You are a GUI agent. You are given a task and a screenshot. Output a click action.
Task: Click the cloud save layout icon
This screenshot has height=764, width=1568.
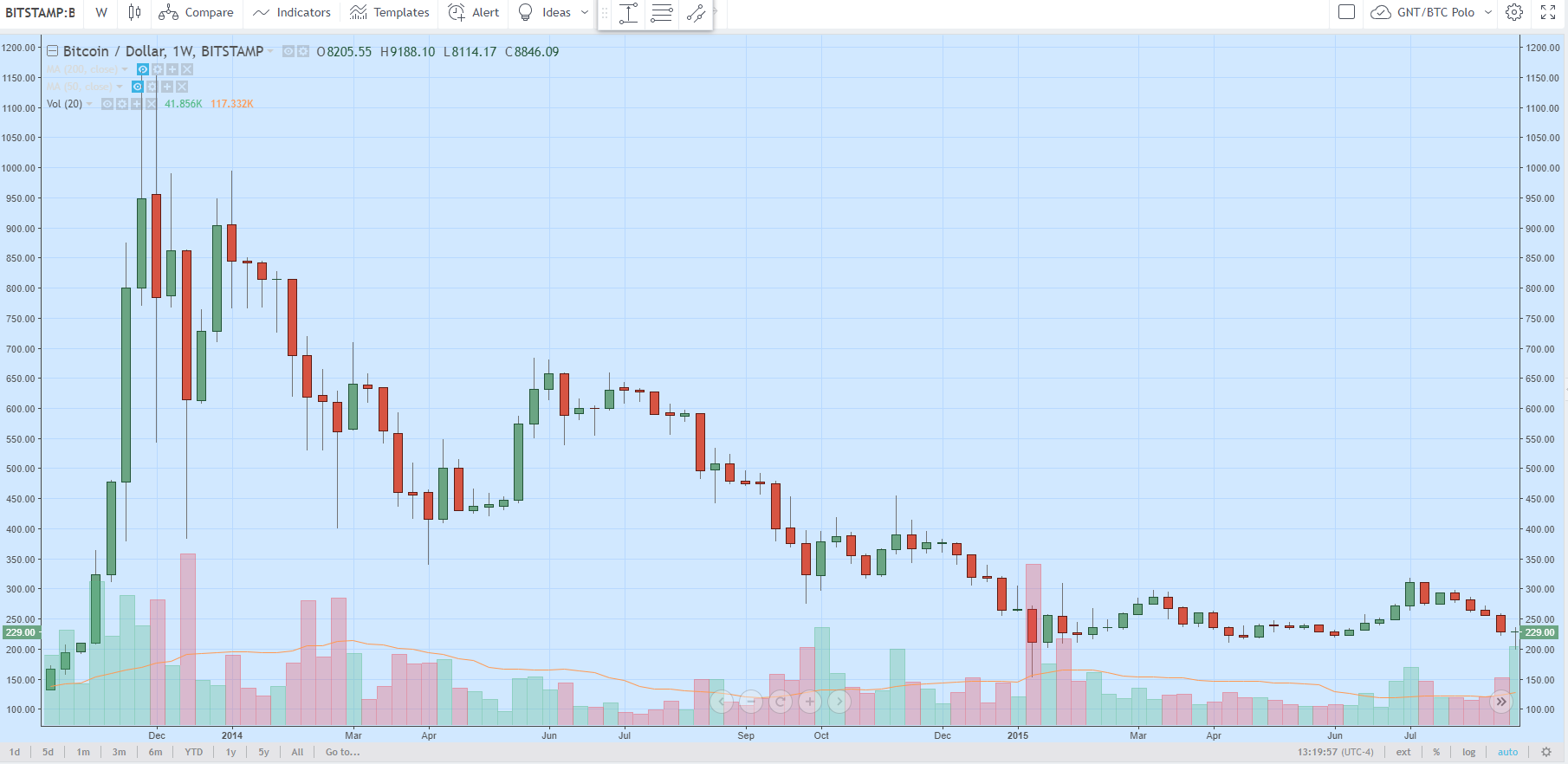coord(1381,12)
